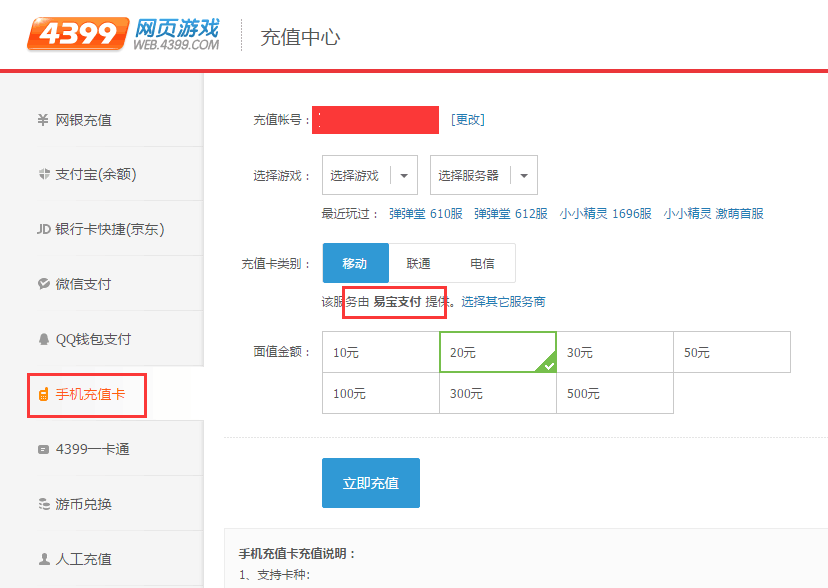Screen dimensions: 828x588
Task: Click the JD 银行卡快捷 icon
Action: coord(43,229)
